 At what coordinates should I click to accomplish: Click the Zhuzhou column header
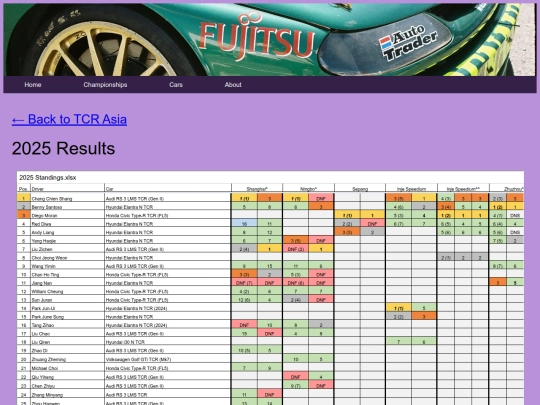pyautogui.click(x=514, y=189)
